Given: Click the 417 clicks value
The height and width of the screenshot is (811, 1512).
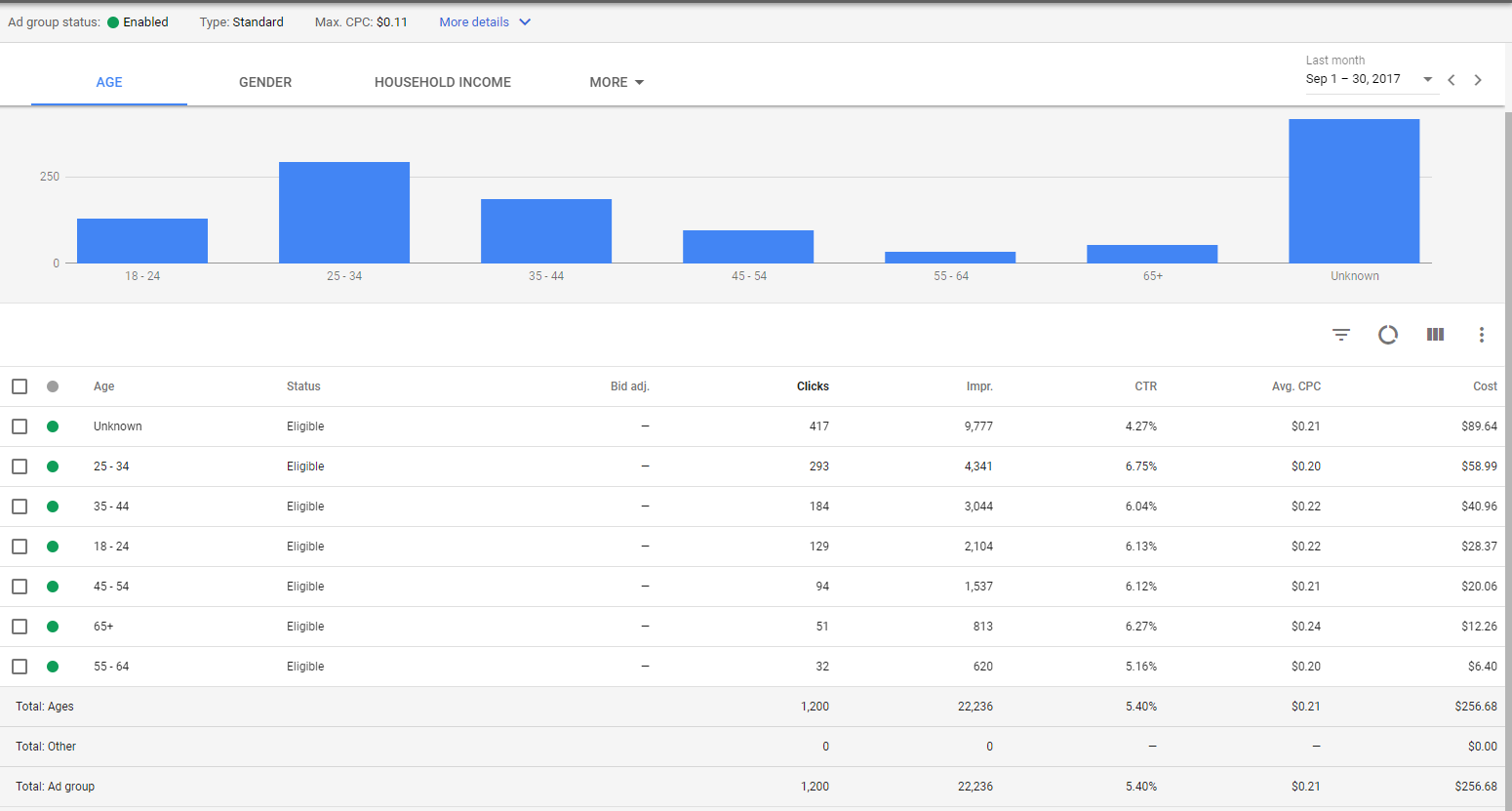Looking at the screenshot, I should click(819, 426).
